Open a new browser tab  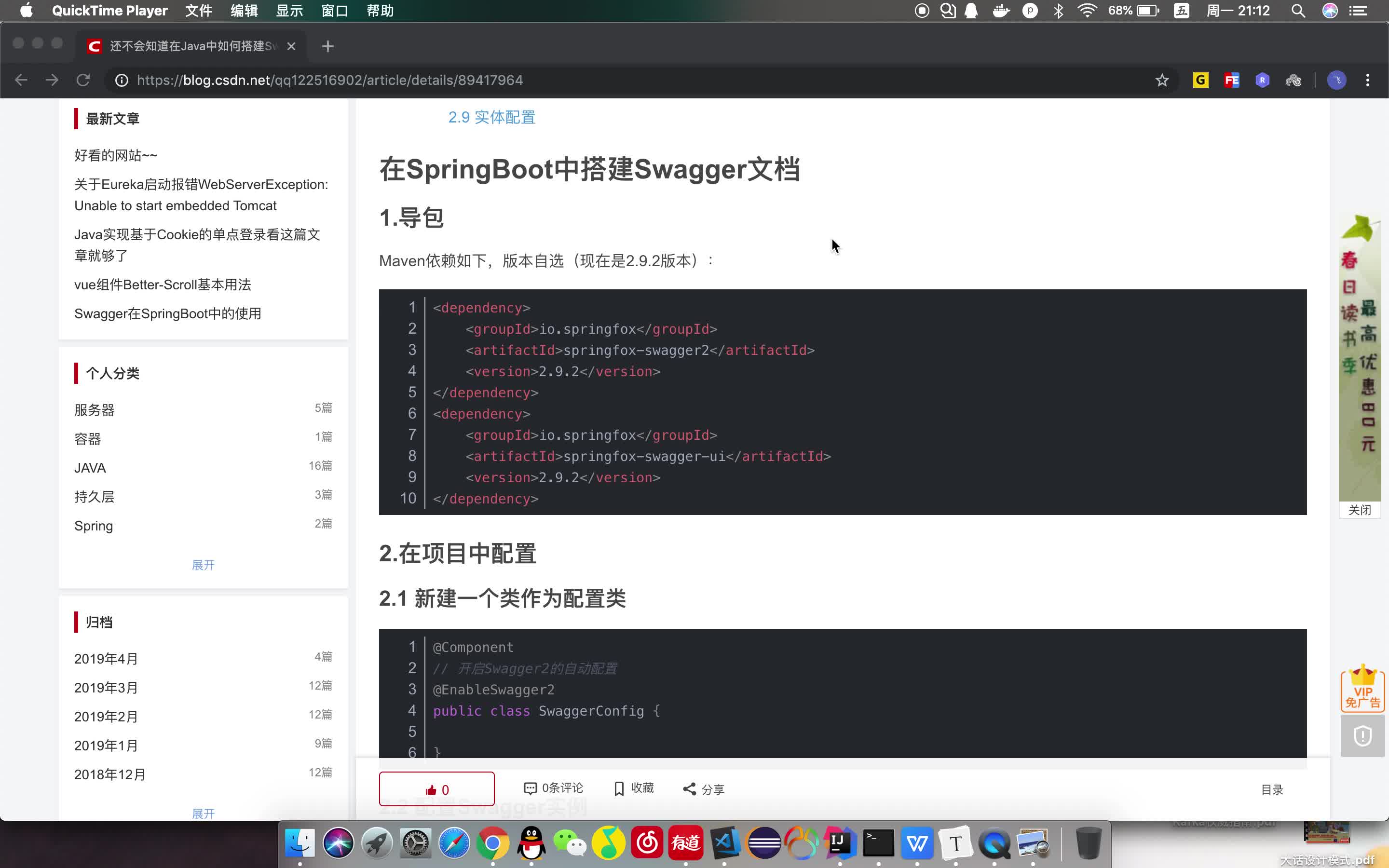pos(328,46)
